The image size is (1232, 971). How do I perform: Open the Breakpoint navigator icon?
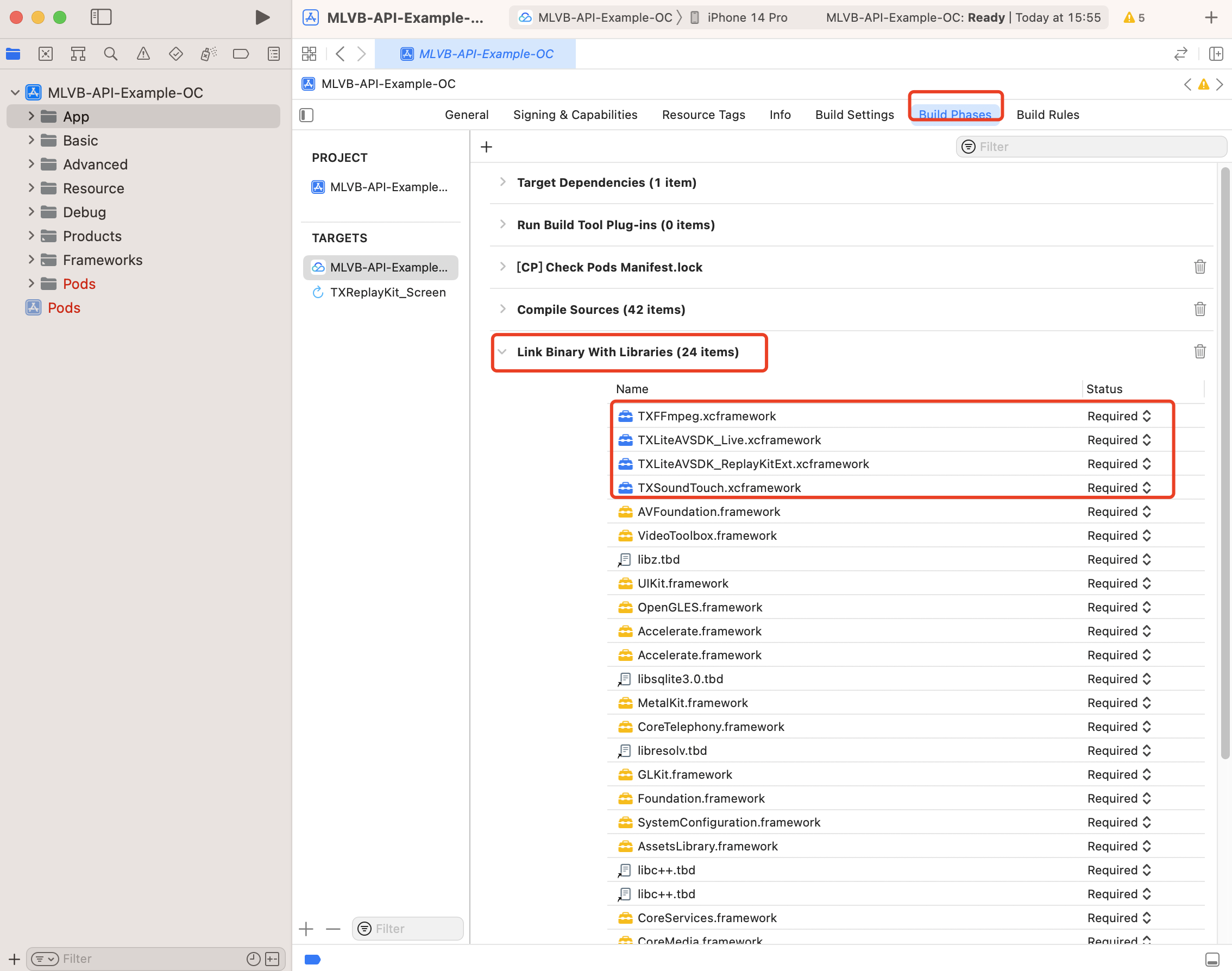pos(241,54)
